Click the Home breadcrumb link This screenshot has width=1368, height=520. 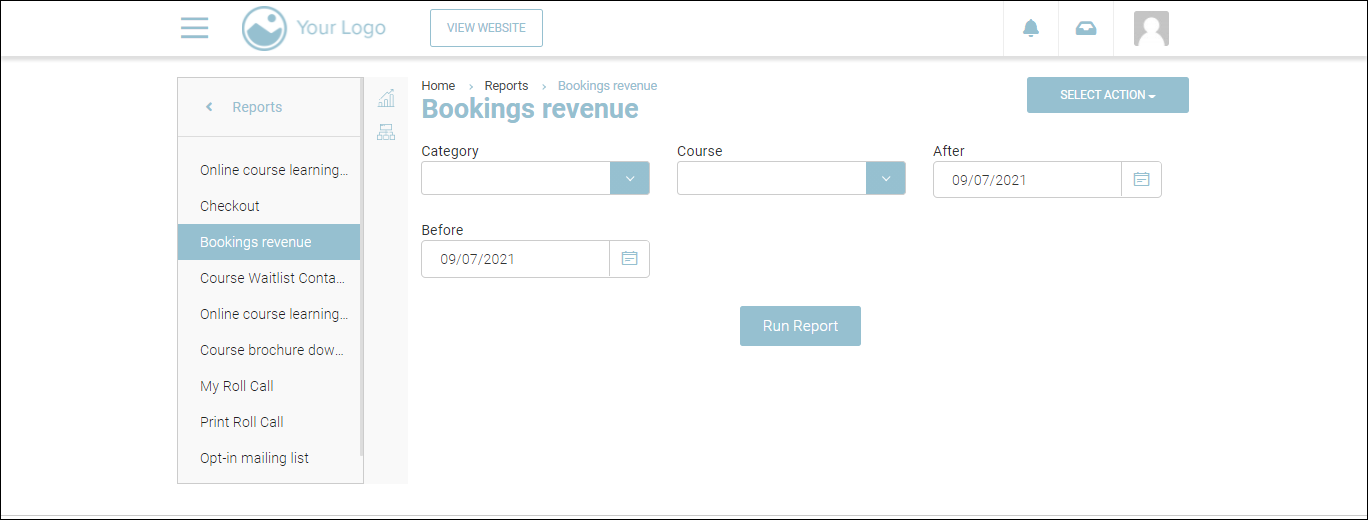[438, 86]
